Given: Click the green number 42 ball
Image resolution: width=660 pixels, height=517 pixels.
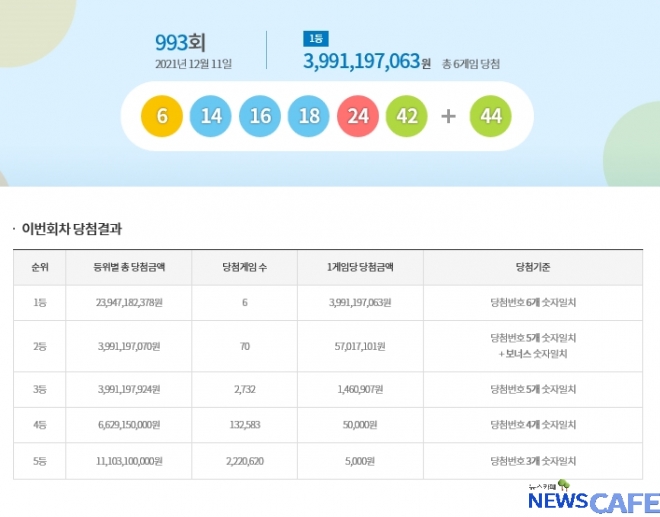Looking at the screenshot, I should (407, 116).
